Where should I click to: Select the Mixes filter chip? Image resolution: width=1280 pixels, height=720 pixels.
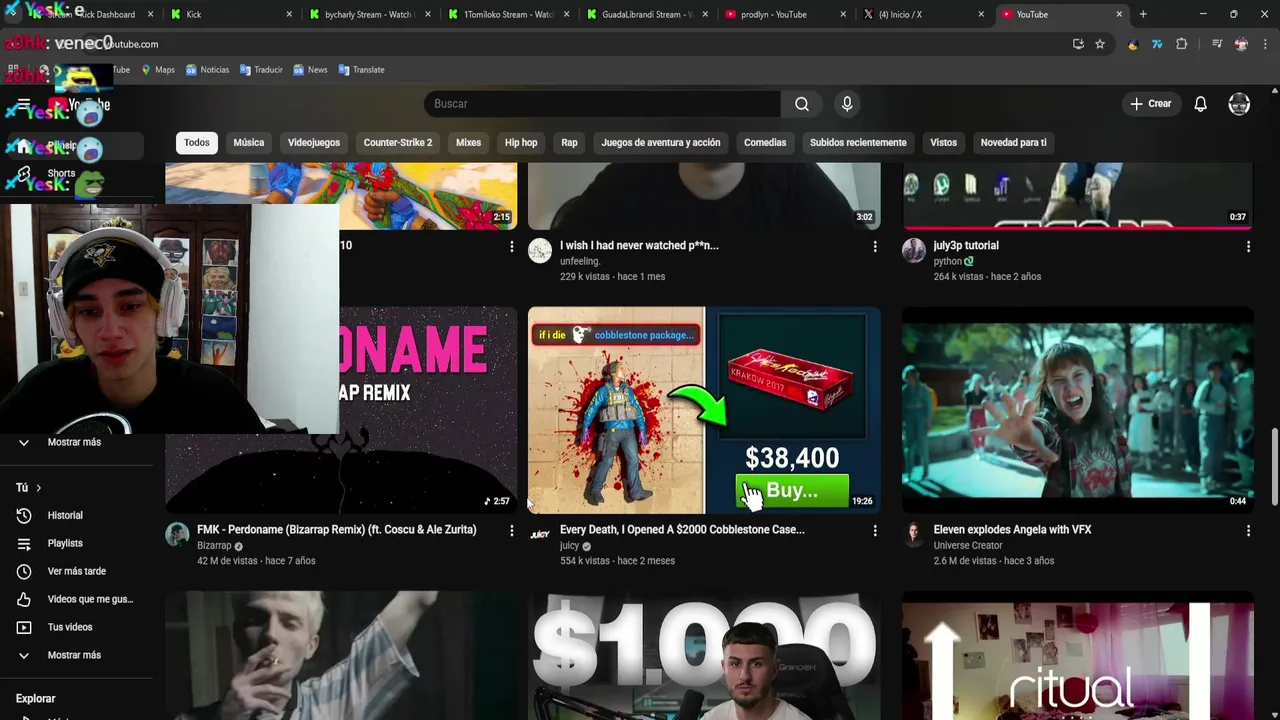coord(469,142)
